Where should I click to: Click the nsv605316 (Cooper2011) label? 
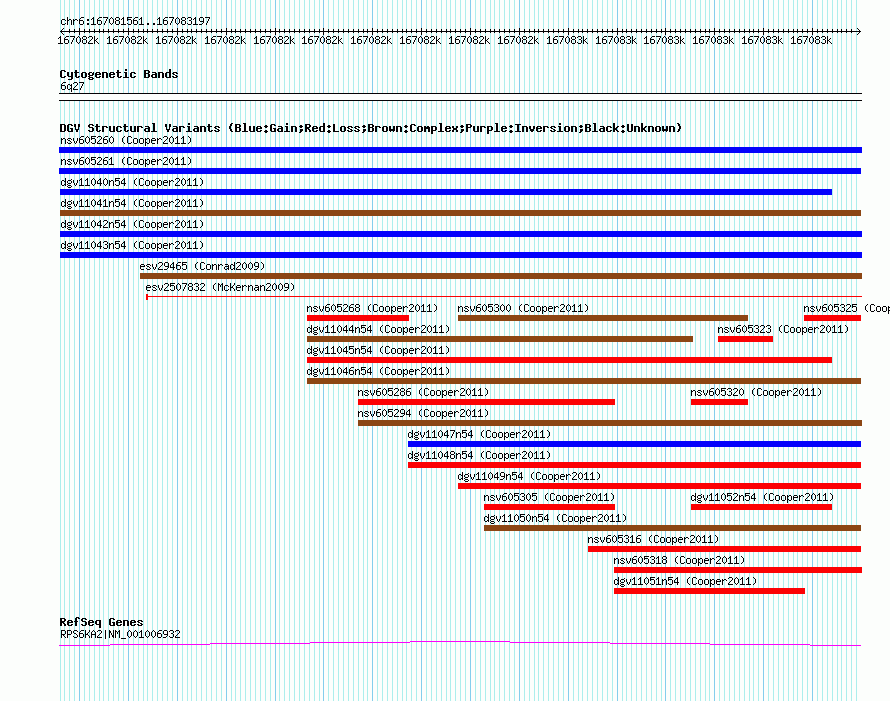coord(653,539)
